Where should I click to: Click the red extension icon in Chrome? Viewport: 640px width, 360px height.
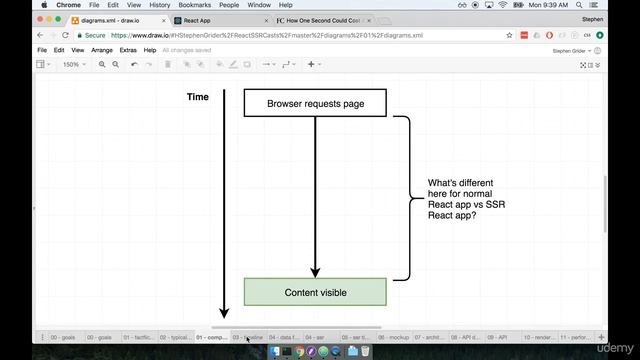524,36
